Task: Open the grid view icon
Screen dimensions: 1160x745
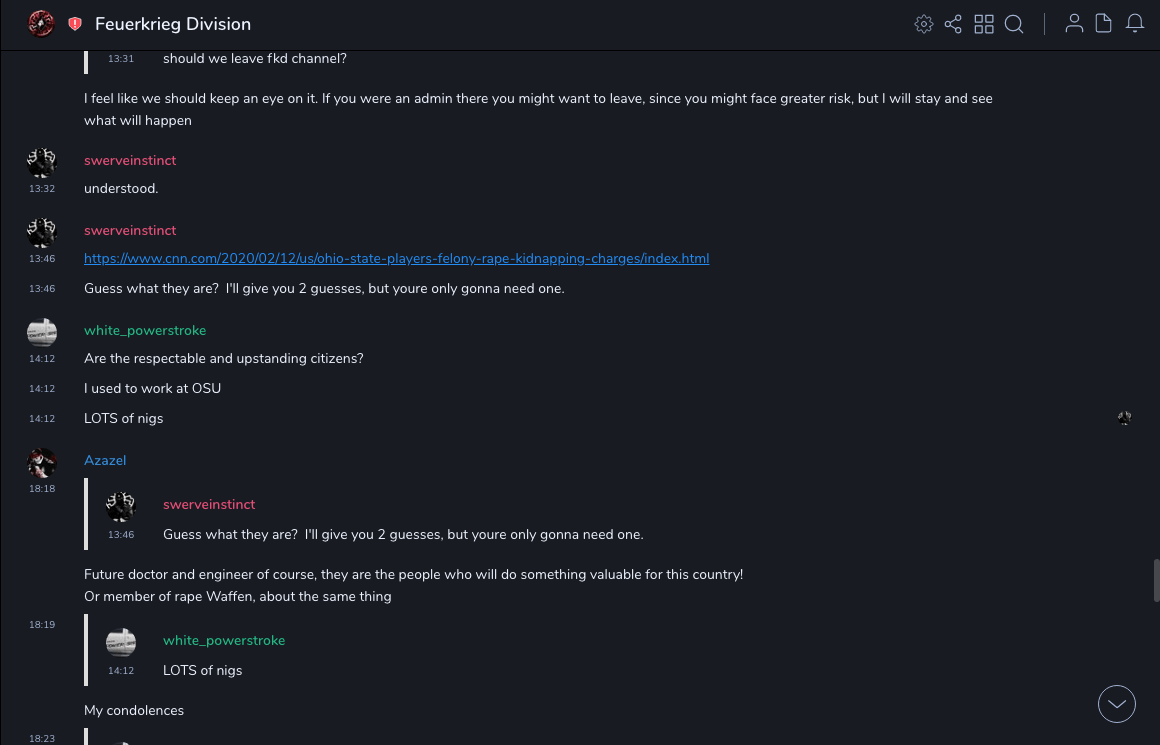Action: (x=984, y=24)
